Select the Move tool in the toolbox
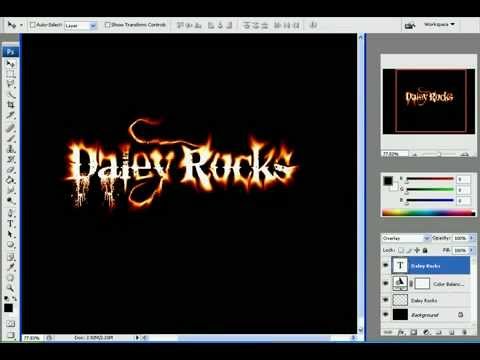Image resolution: width=480 pixels, height=360 pixels. click(11, 64)
